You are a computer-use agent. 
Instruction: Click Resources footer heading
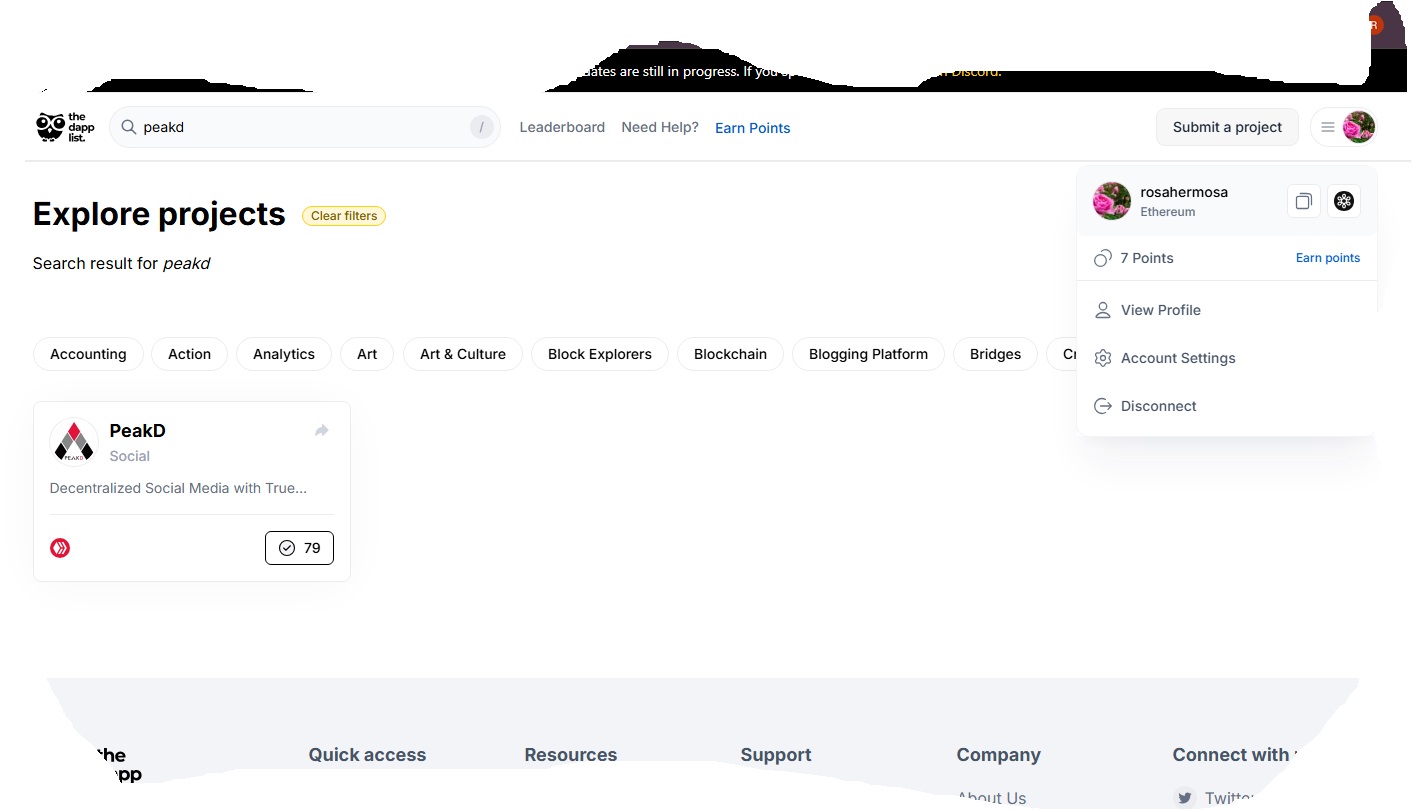tap(571, 755)
